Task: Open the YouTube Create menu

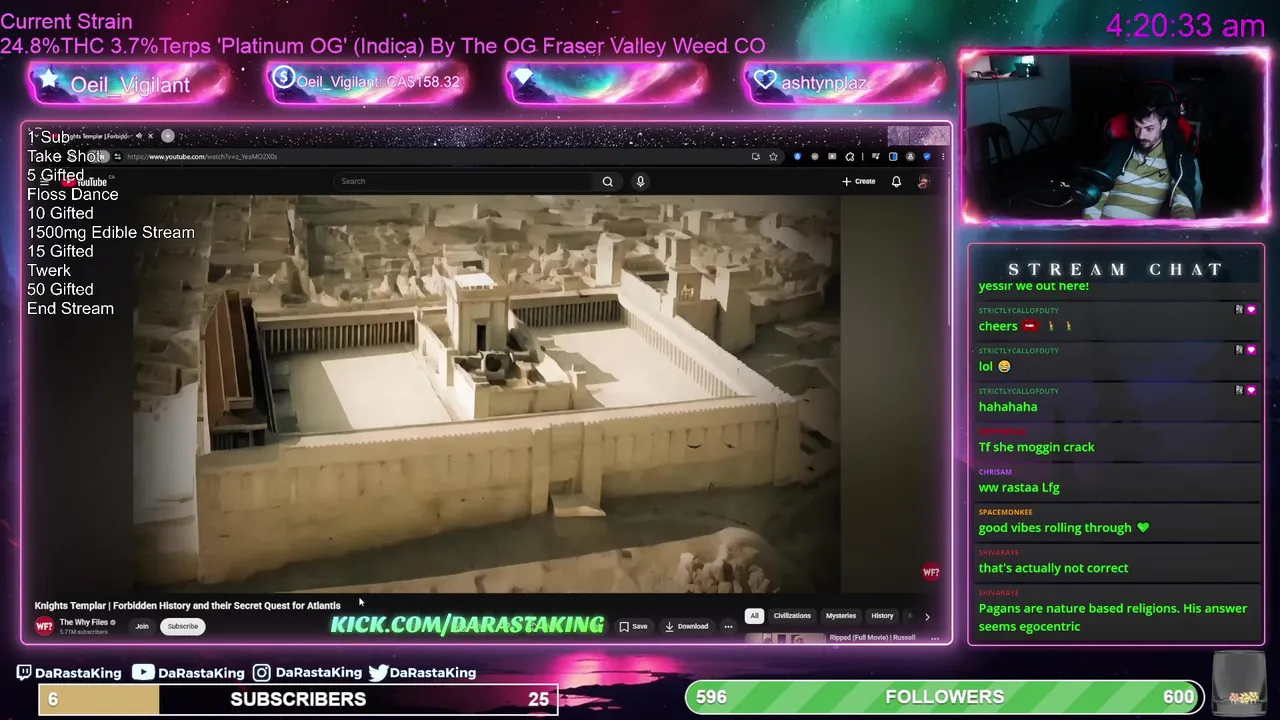Action: (858, 181)
